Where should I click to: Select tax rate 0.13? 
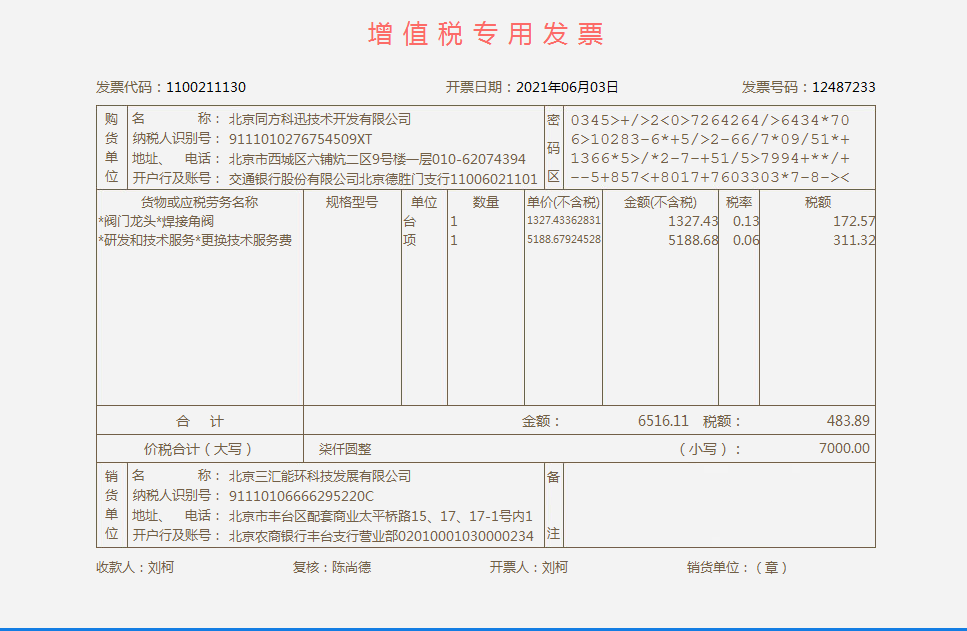pyautogui.click(x=746, y=221)
